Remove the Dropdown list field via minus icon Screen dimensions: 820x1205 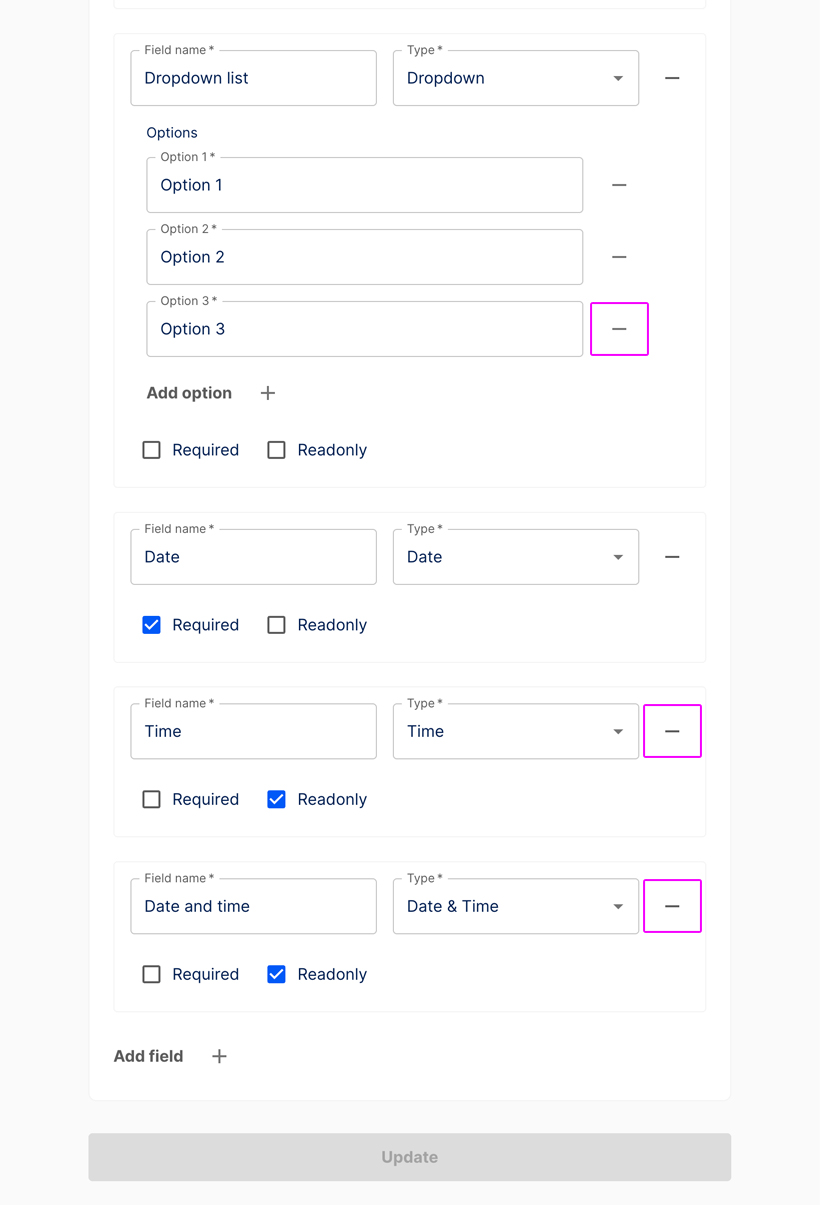[671, 77]
